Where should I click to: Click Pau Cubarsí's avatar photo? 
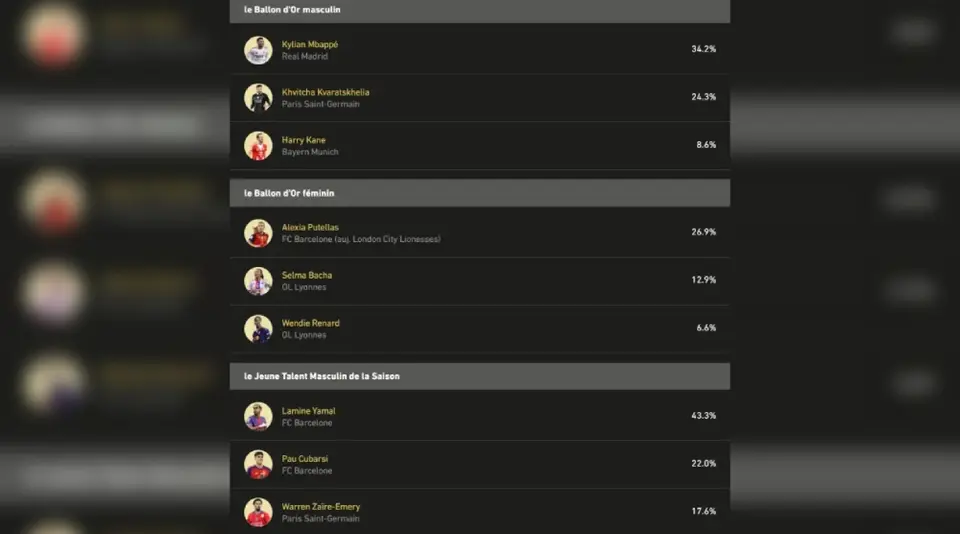258,464
